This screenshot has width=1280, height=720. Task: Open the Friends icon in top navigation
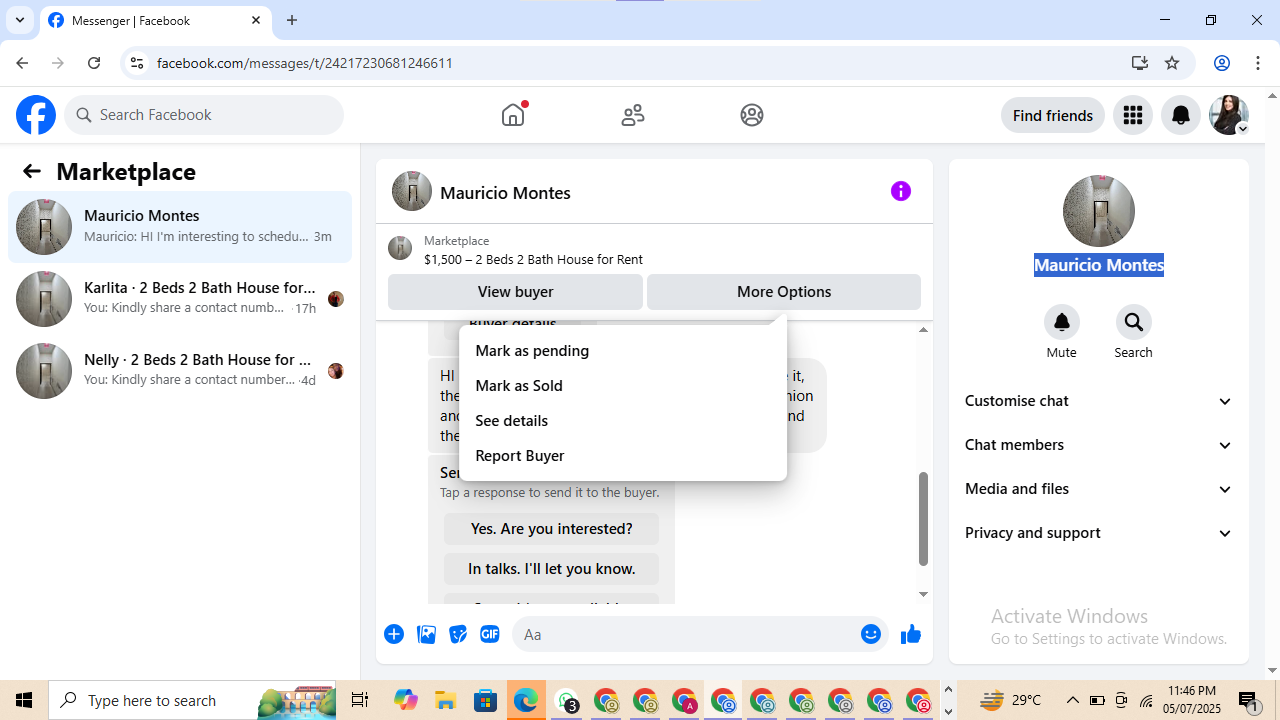point(633,115)
